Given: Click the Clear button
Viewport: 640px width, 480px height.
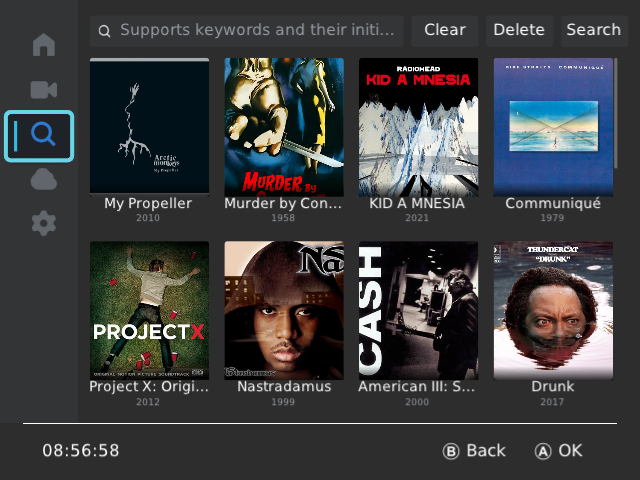Looking at the screenshot, I should [444, 31].
